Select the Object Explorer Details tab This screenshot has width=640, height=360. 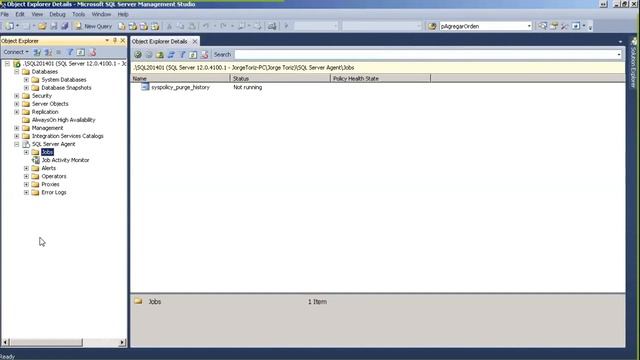click(x=160, y=41)
